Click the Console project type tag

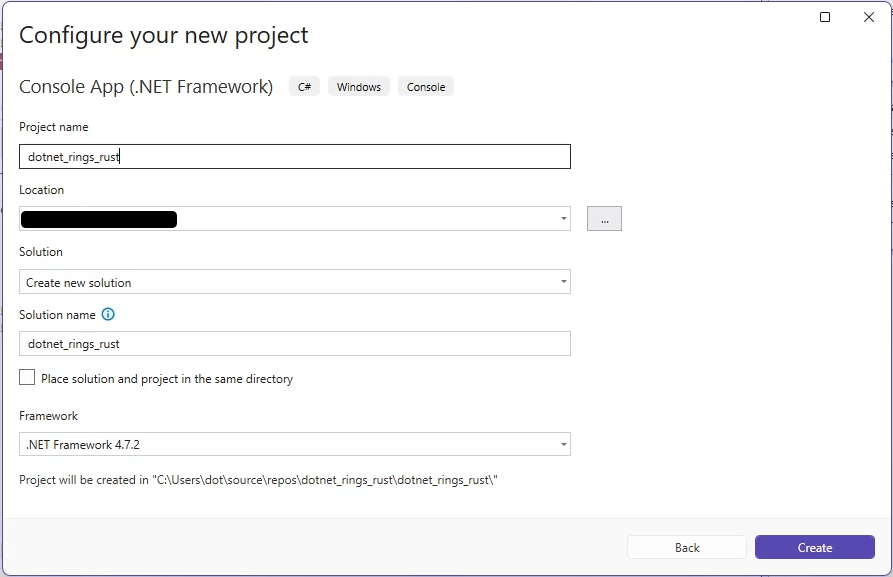click(426, 87)
